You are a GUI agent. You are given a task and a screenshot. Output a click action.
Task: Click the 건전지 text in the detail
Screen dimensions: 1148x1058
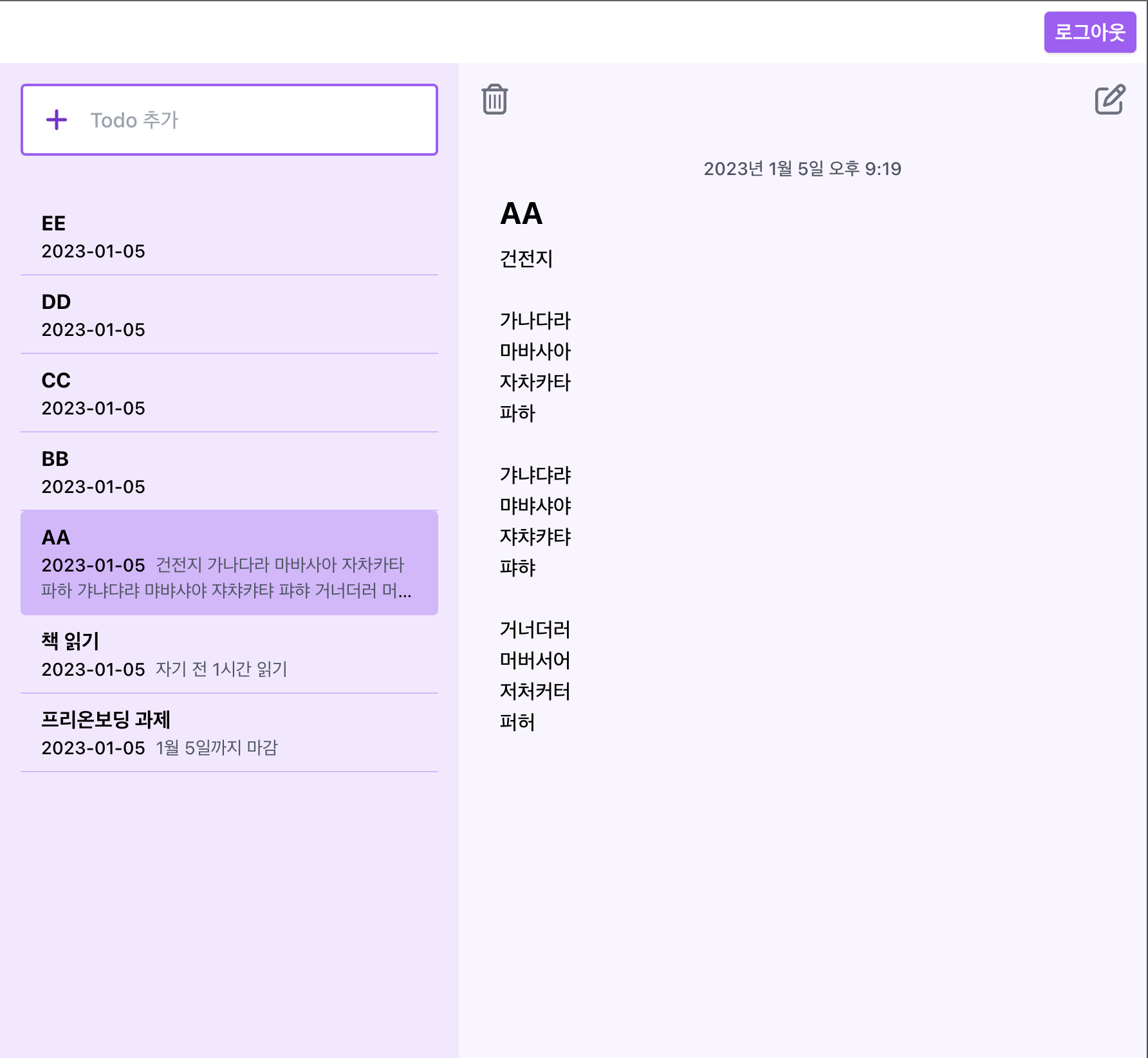coord(526,259)
